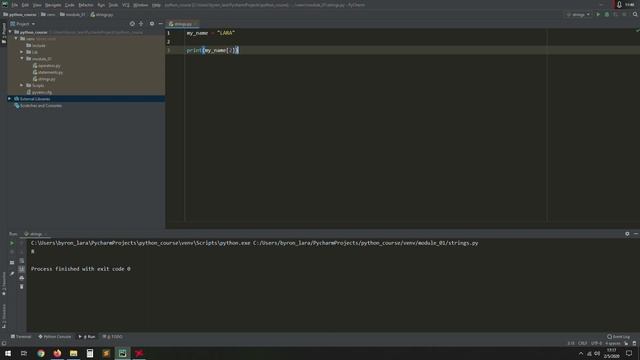Click Windows Start button

tap(8, 353)
